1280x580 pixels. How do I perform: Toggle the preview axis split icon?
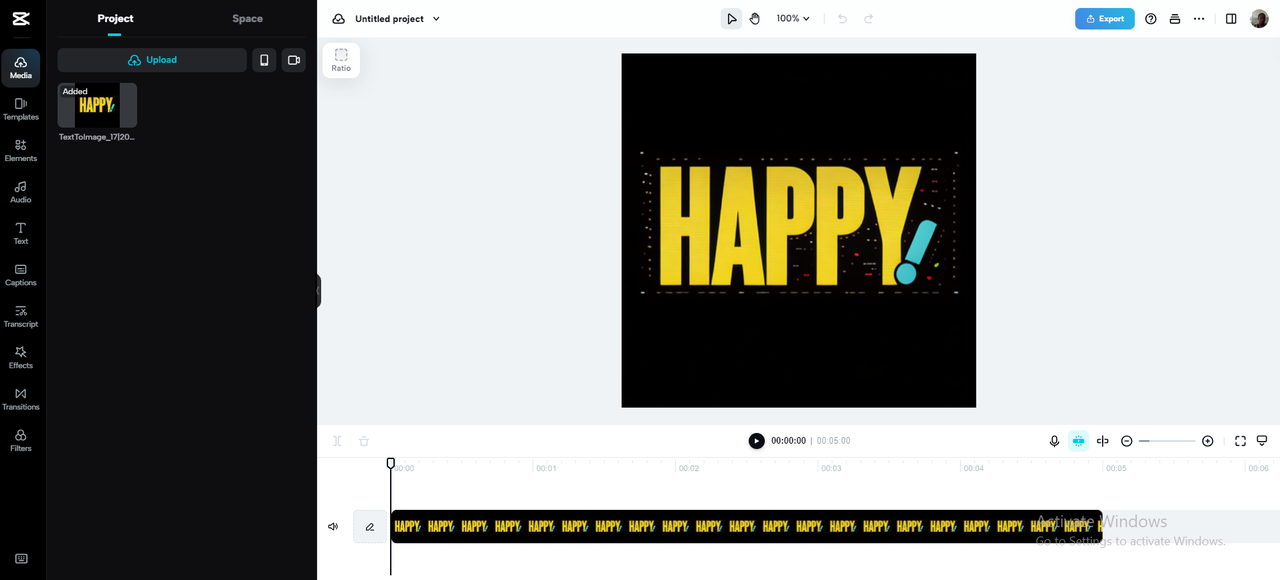[x=1103, y=441]
